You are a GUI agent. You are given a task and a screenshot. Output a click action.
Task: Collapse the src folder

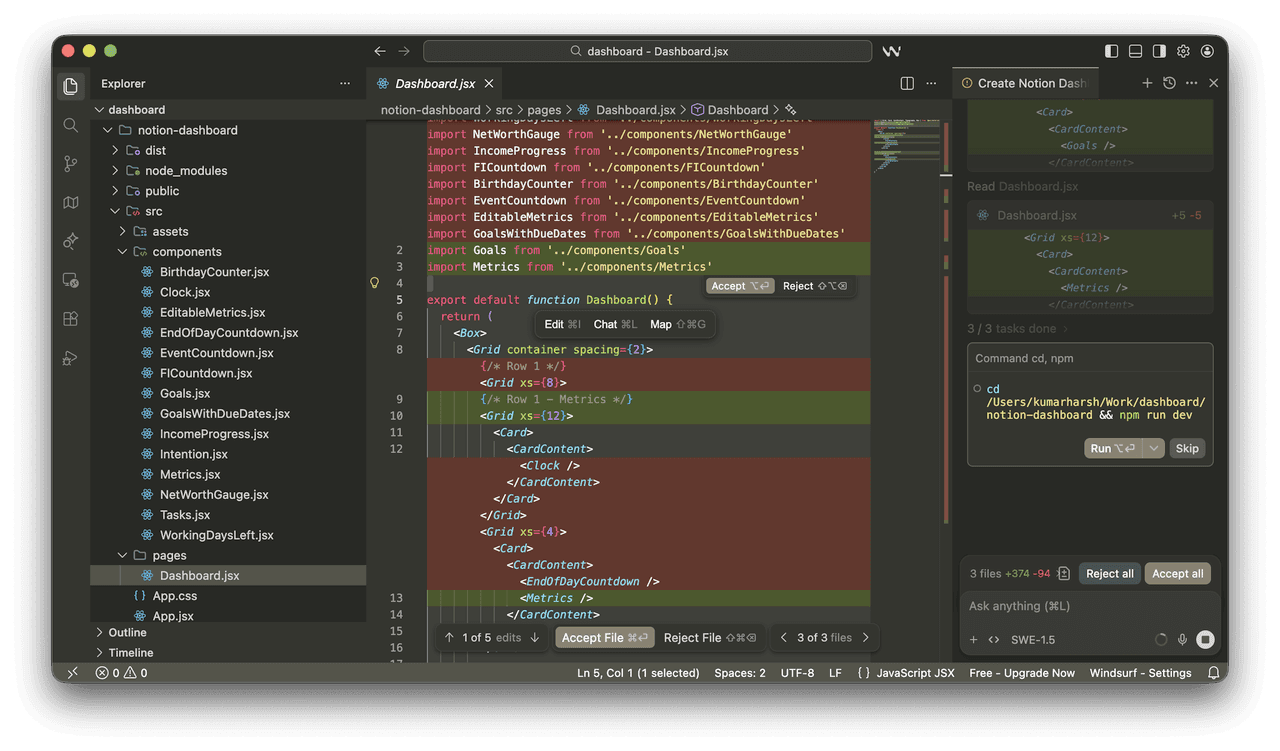[115, 211]
